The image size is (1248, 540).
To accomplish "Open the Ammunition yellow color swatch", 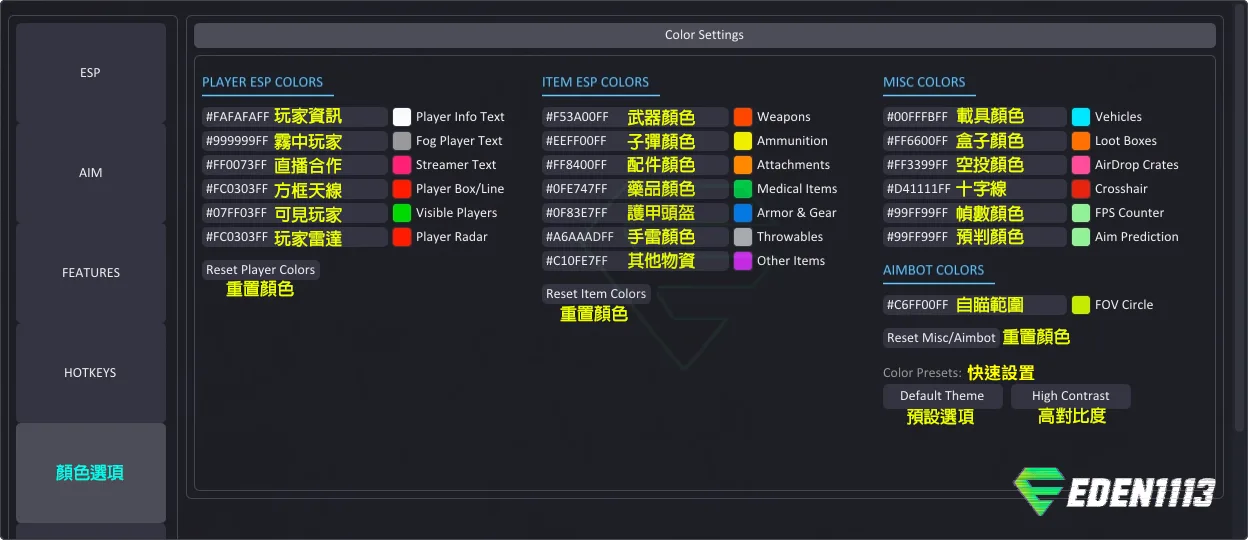I will click(743, 141).
